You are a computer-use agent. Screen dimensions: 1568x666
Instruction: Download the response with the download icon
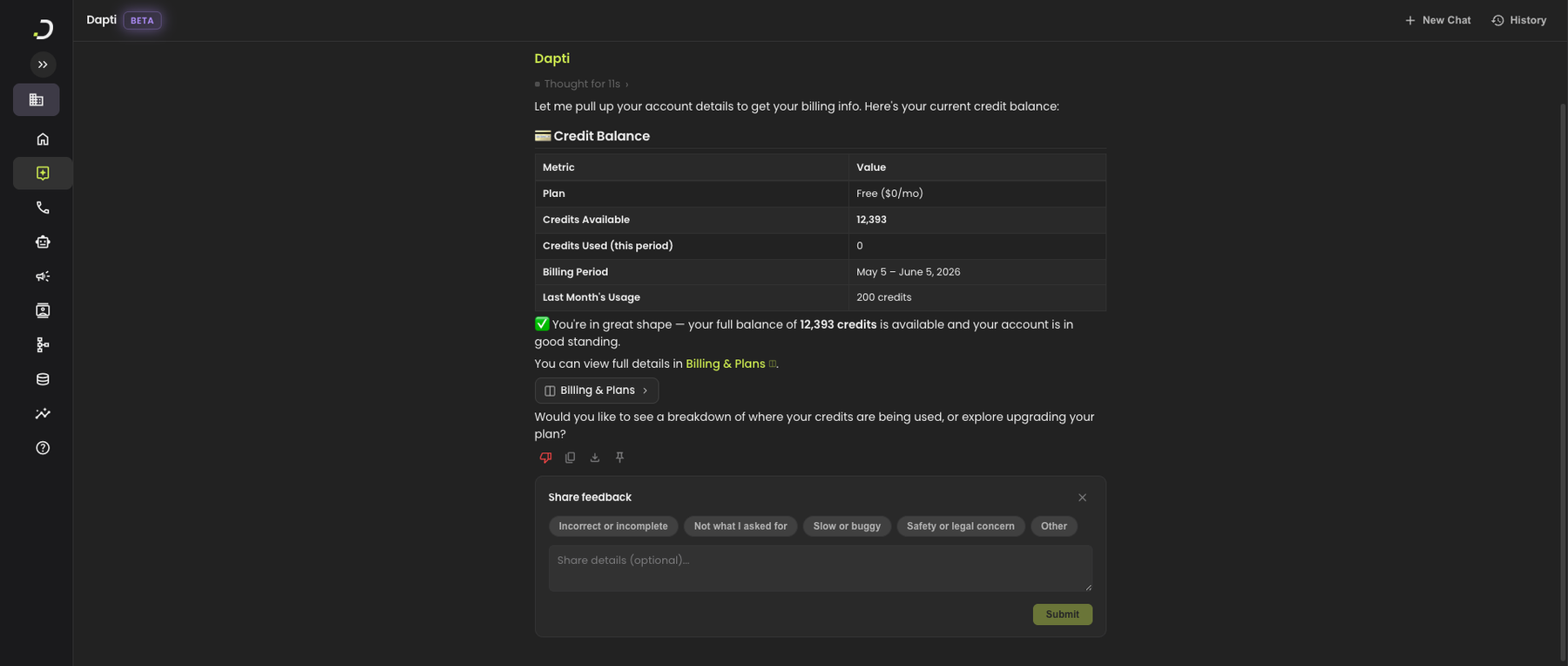point(595,458)
